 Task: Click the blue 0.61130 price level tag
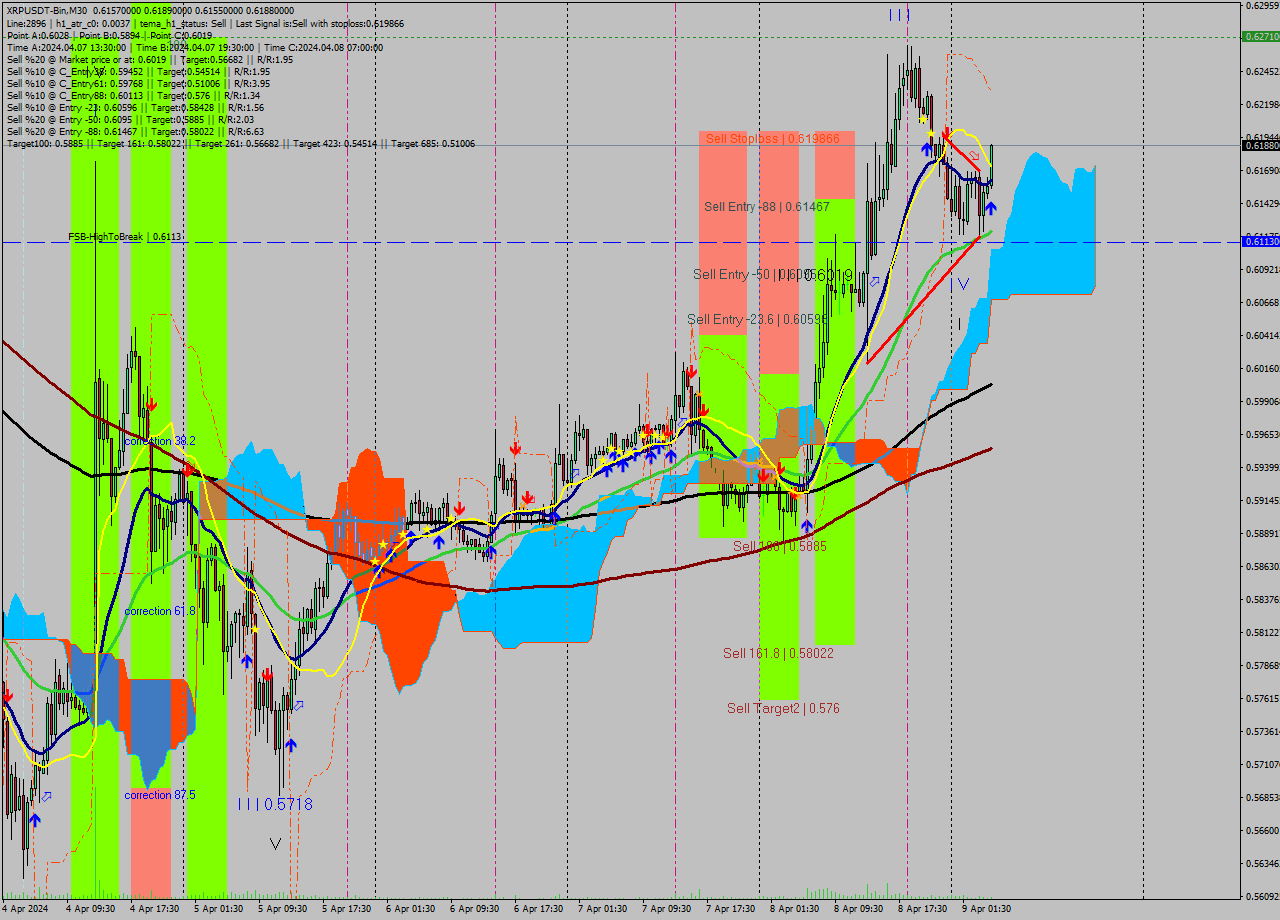click(1260, 241)
